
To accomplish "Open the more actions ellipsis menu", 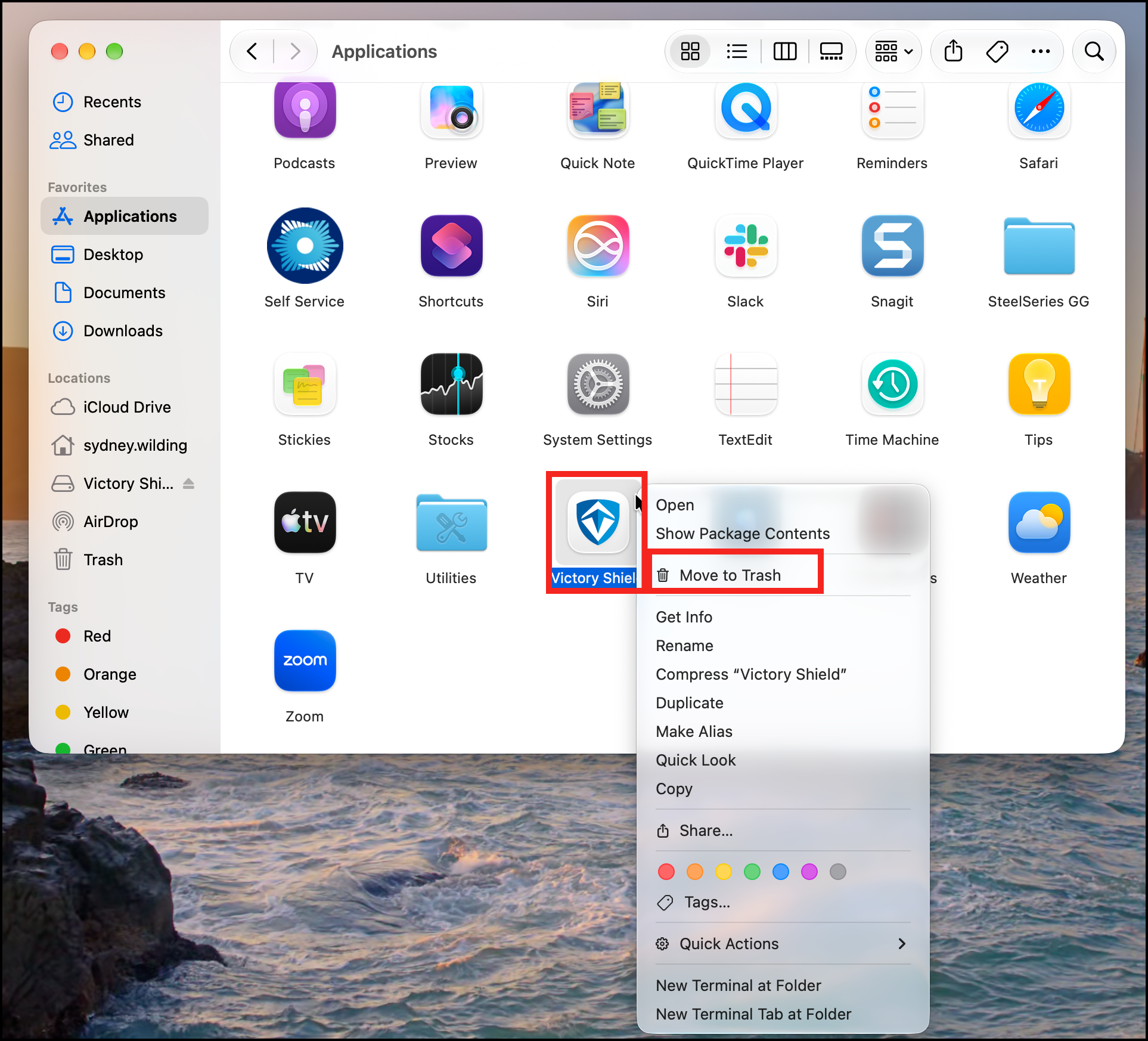I will coord(1041,51).
